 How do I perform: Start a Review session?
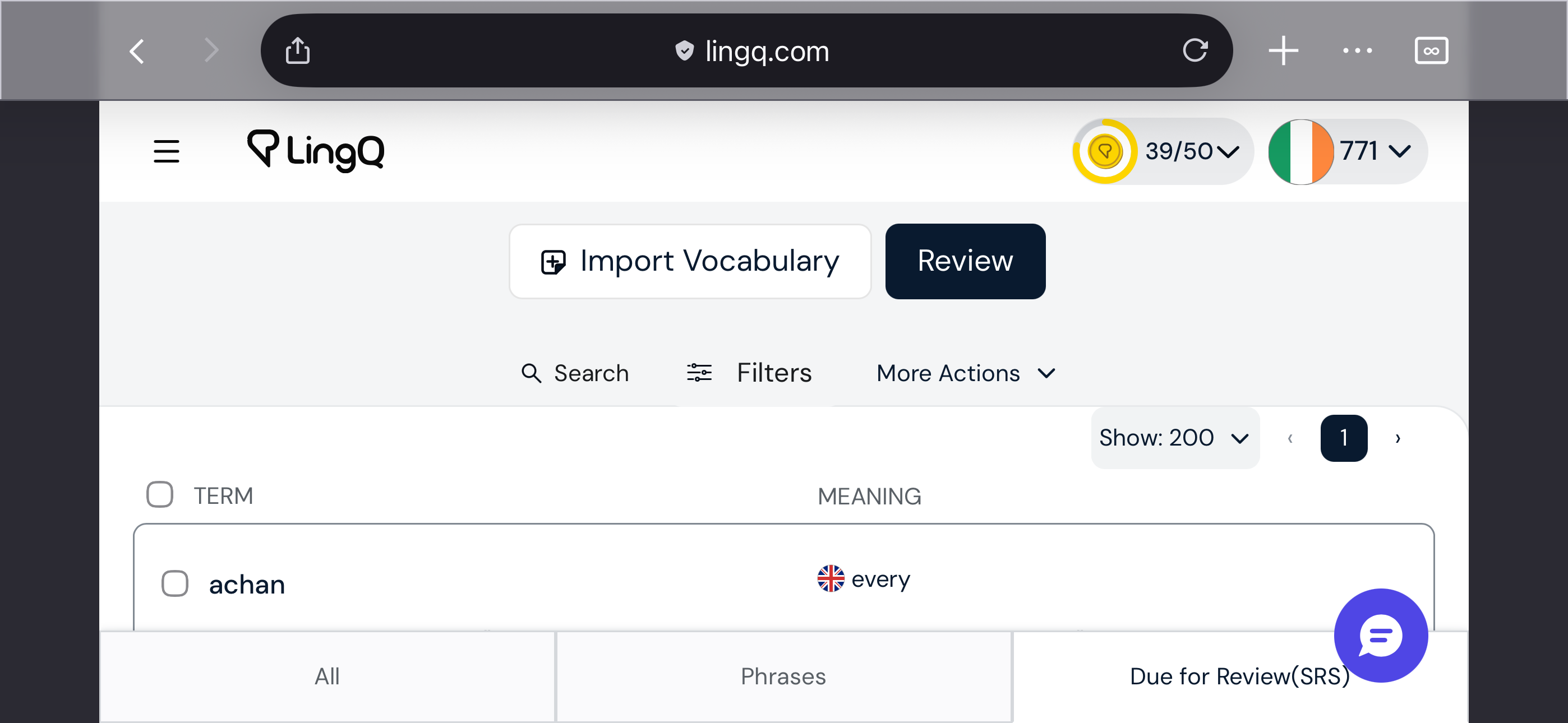pos(965,261)
